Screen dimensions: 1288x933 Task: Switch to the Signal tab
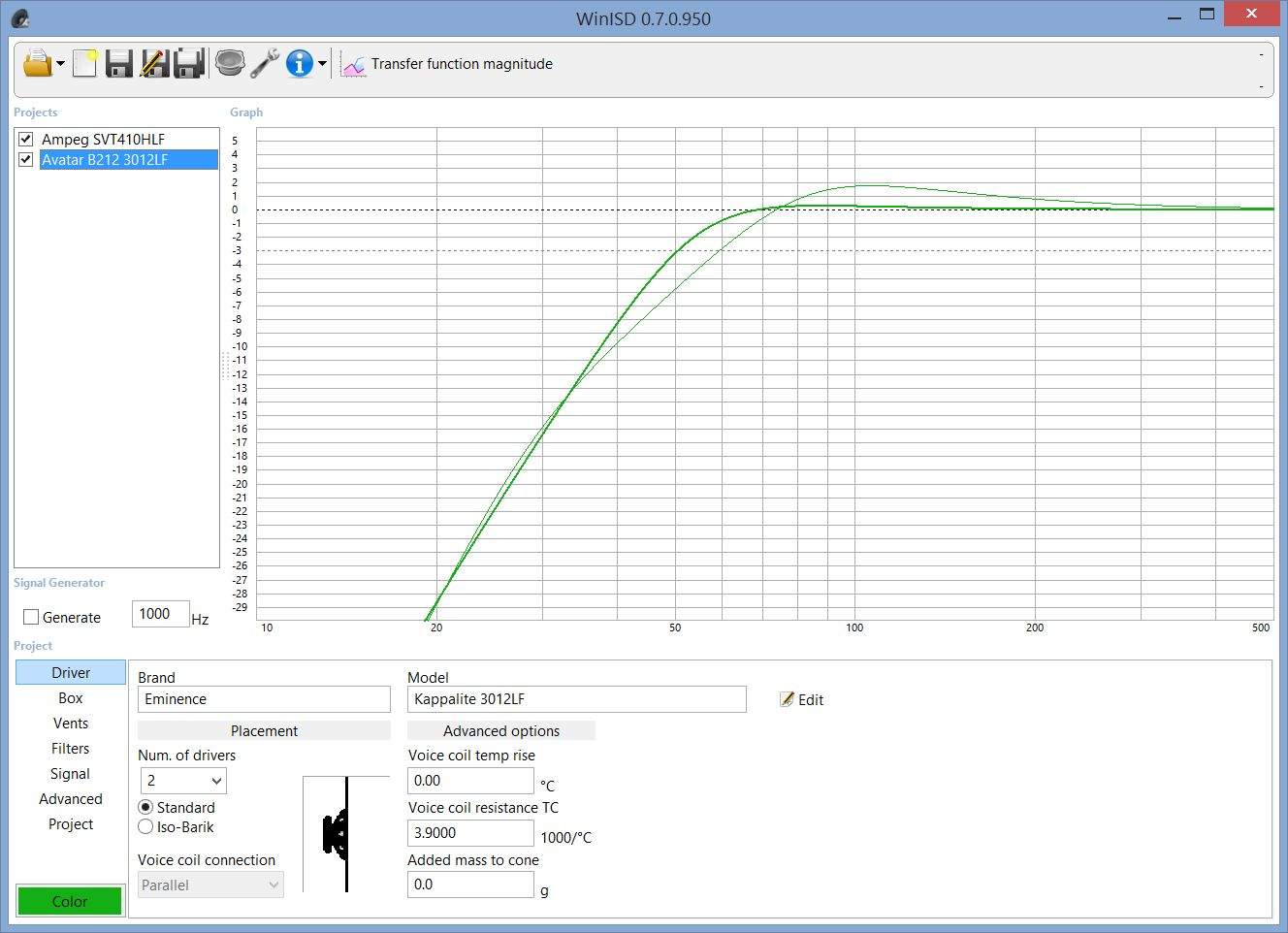tap(71, 773)
